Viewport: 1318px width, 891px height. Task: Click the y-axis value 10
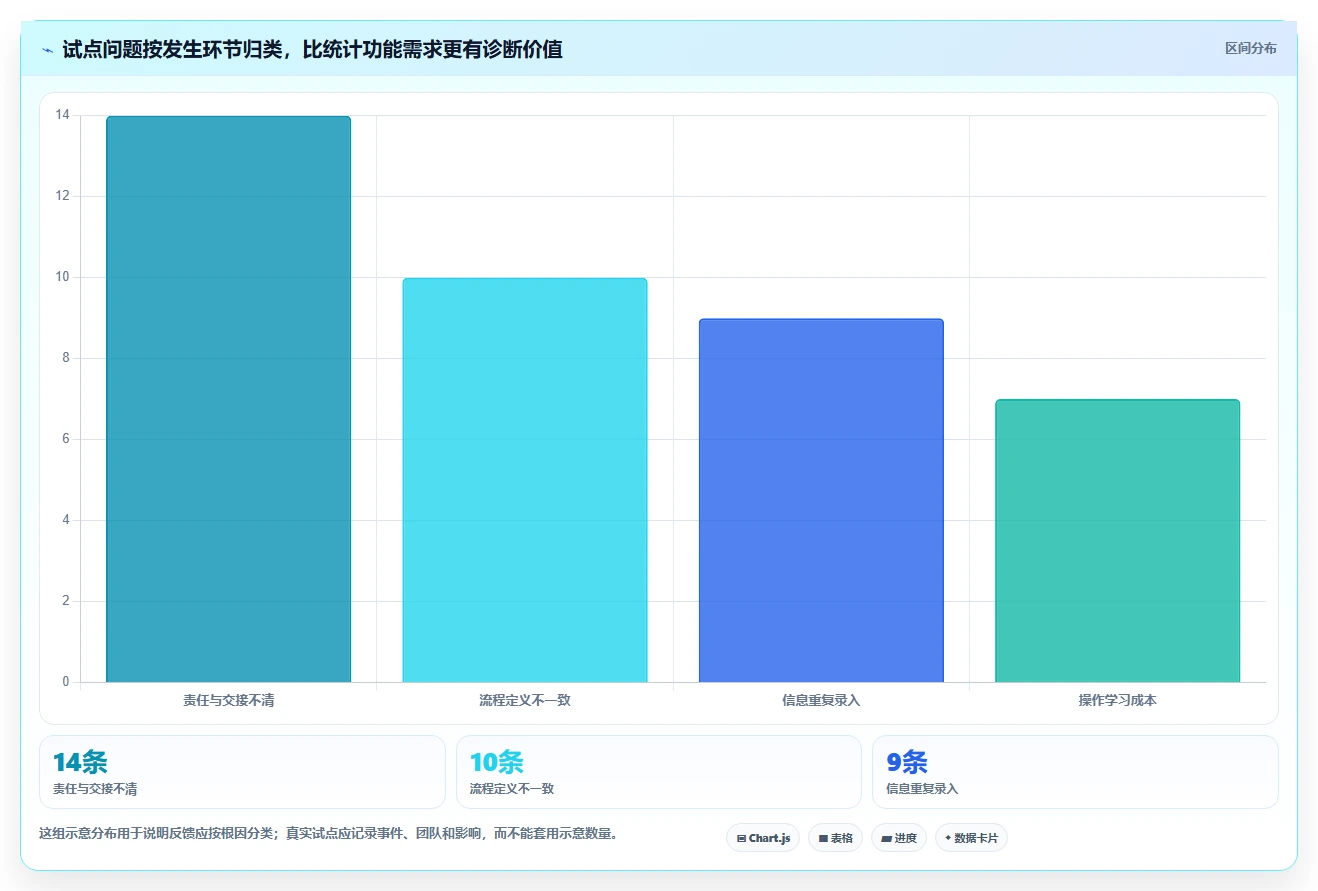[x=63, y=277]
